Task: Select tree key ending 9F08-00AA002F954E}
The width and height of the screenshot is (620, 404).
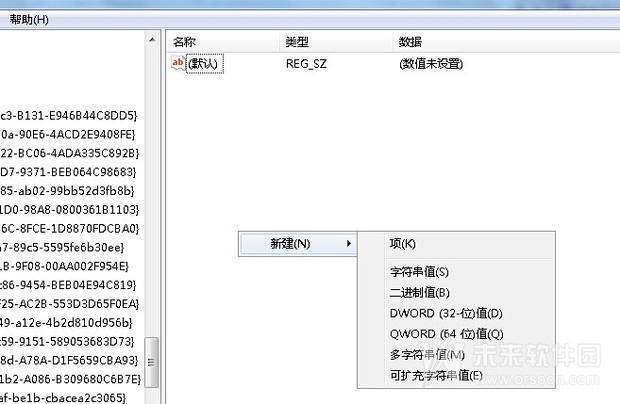Action: (x=64, y=266)
